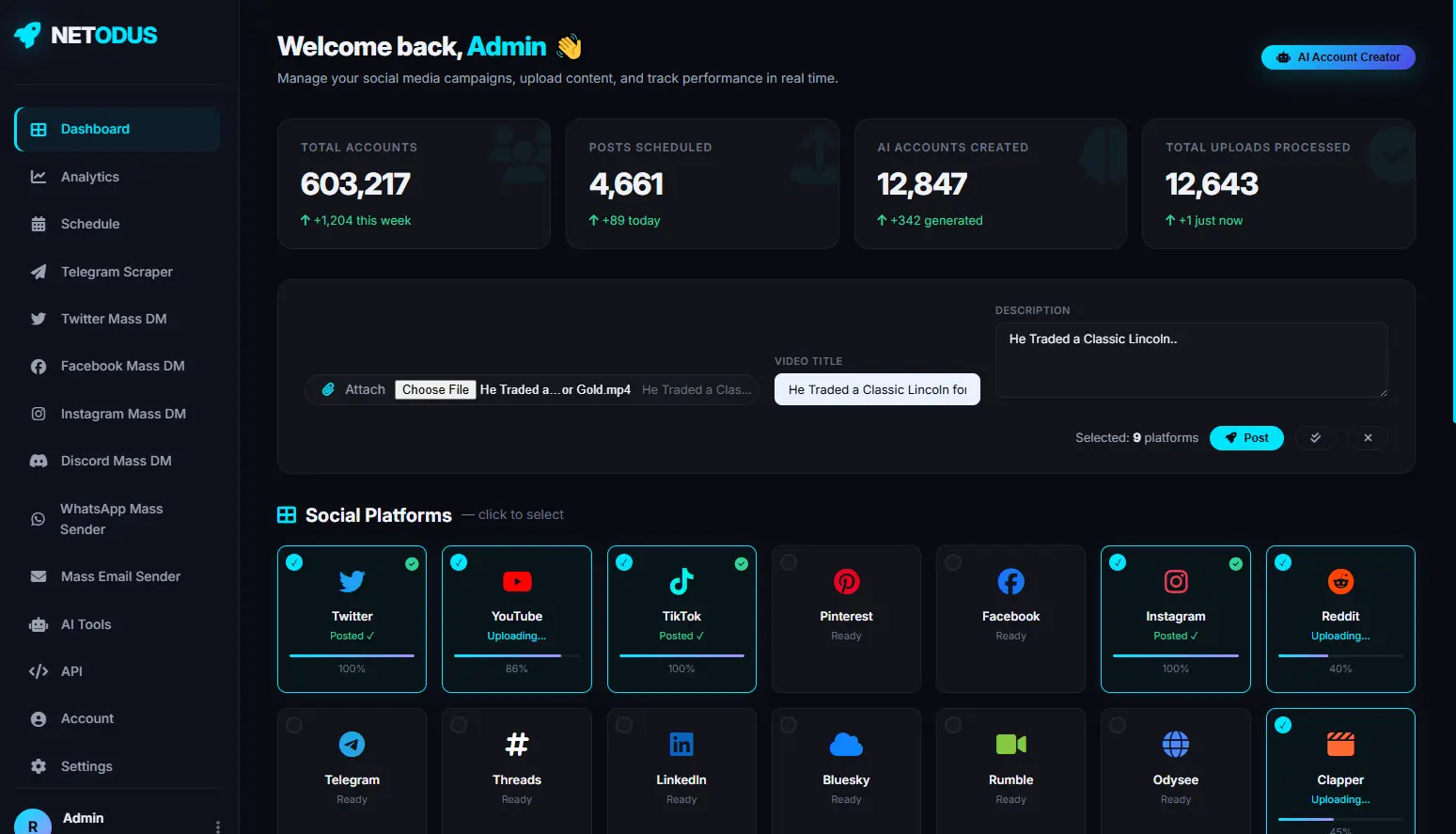
Task: Go to Twitter Mass DM
Action: [117, 319]
